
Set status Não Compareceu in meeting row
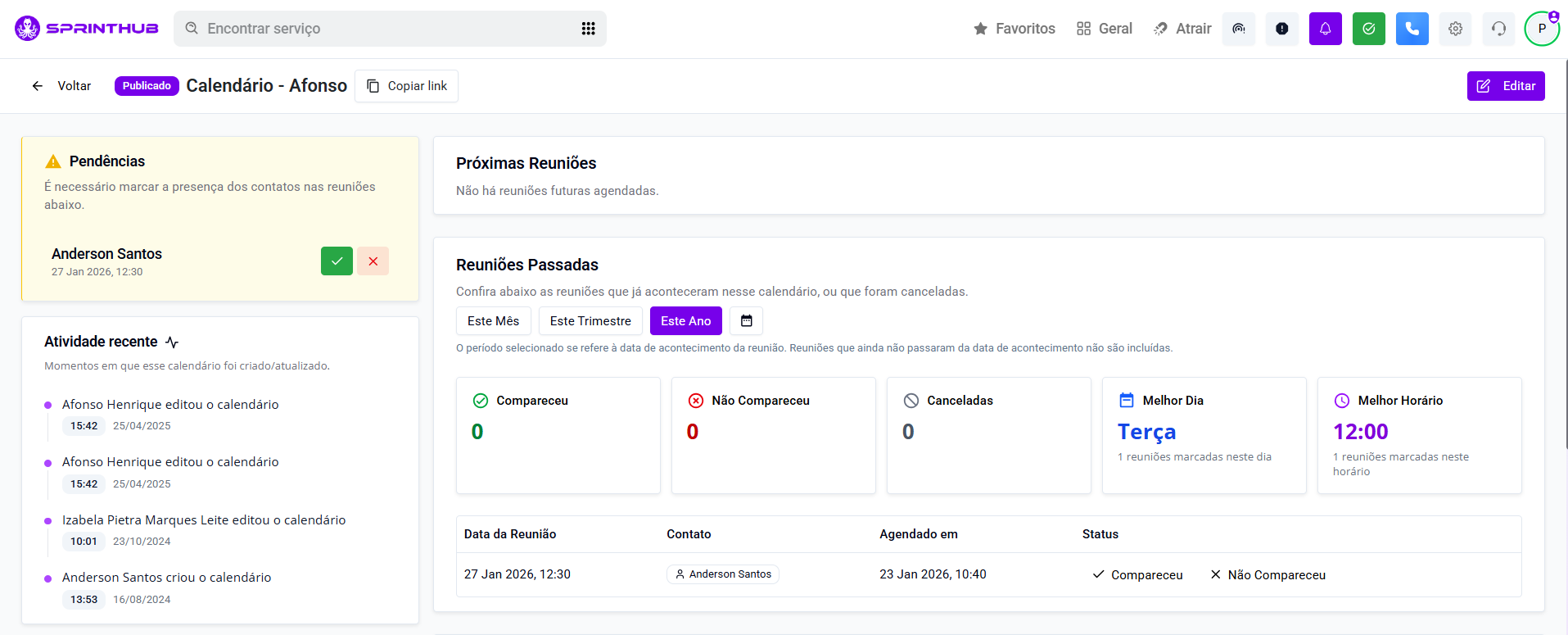[1268, 575]
